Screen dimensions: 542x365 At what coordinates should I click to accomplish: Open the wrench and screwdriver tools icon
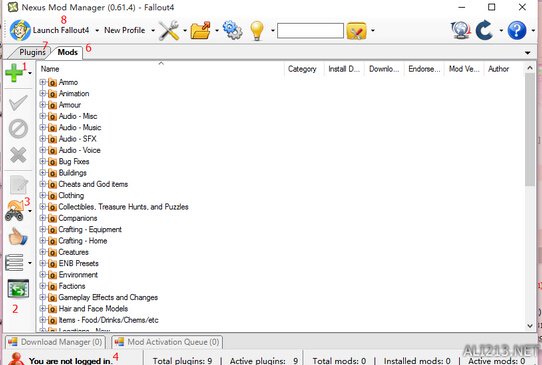tap(169, 30)
